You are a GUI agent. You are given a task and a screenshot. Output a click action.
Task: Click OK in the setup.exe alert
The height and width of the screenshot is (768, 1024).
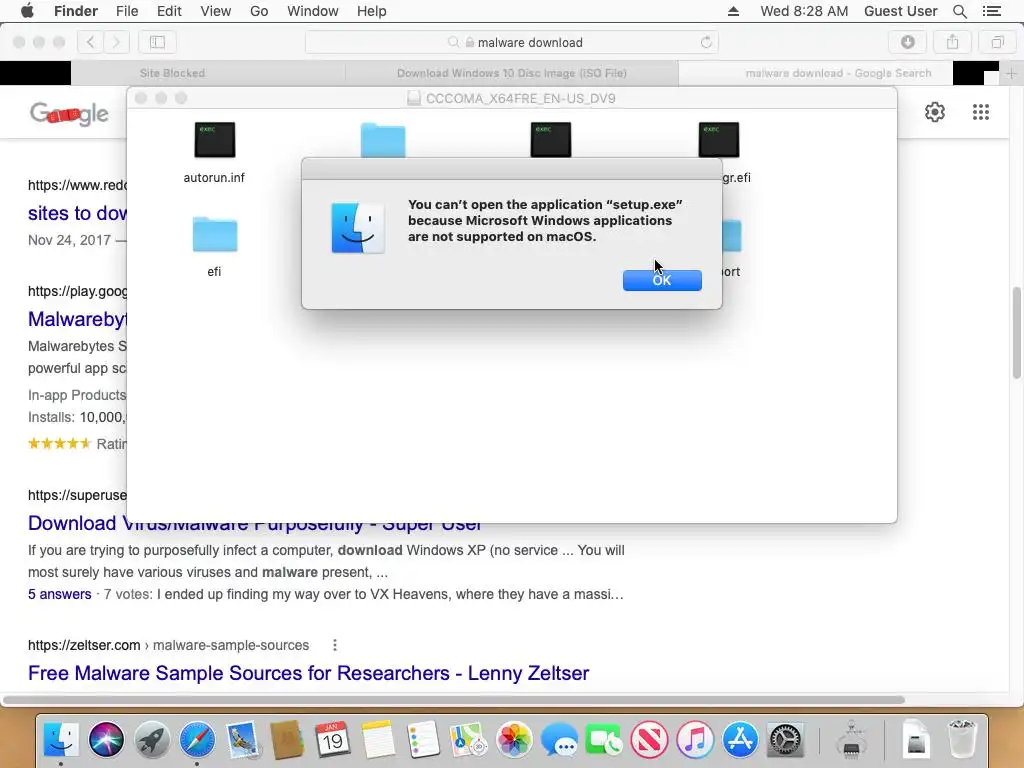(x=662, y=280)
